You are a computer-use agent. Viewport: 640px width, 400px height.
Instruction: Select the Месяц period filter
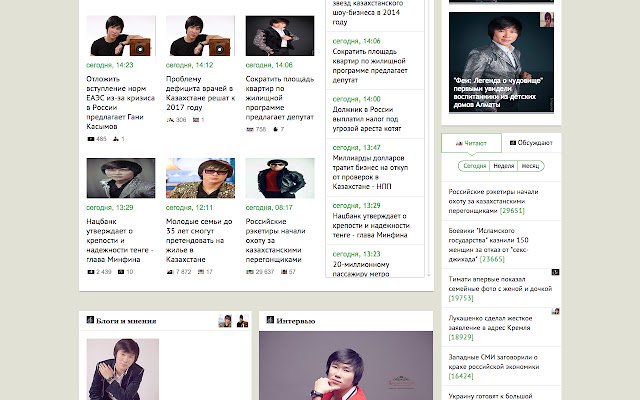click(x=530, y=166)
